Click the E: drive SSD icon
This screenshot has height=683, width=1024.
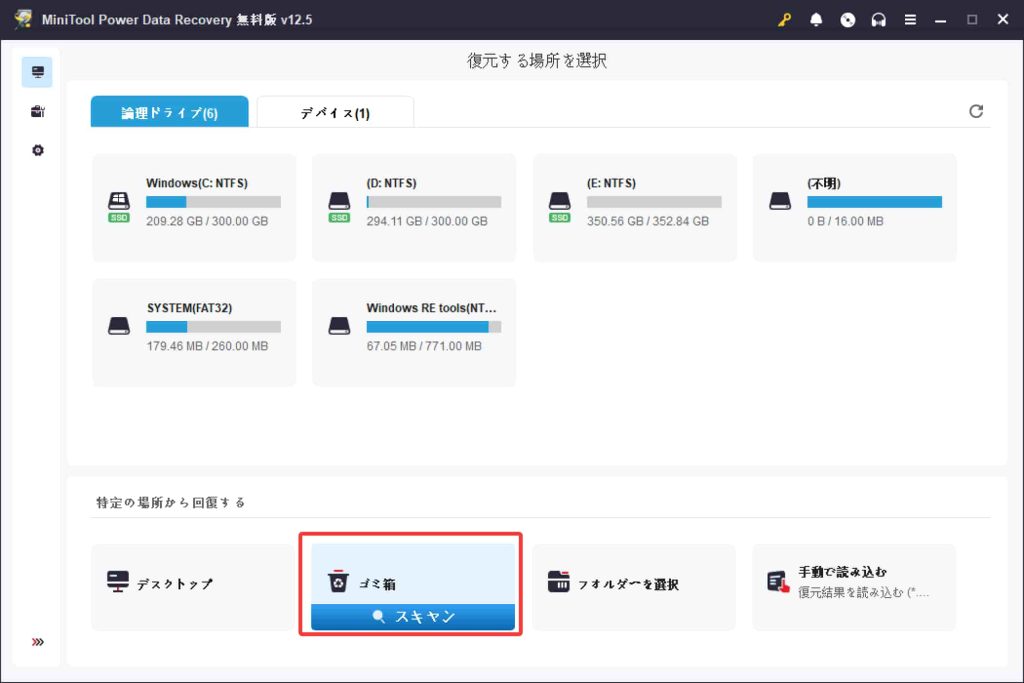coord(560,207)
